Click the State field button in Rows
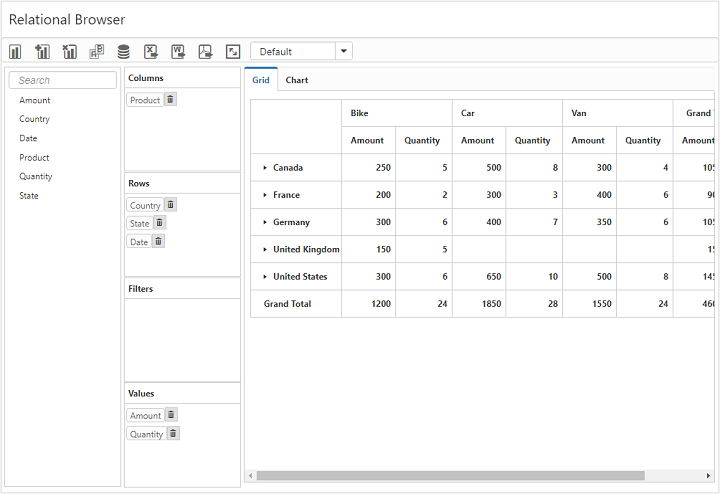 pyautogui.click(x=139, y=224)
